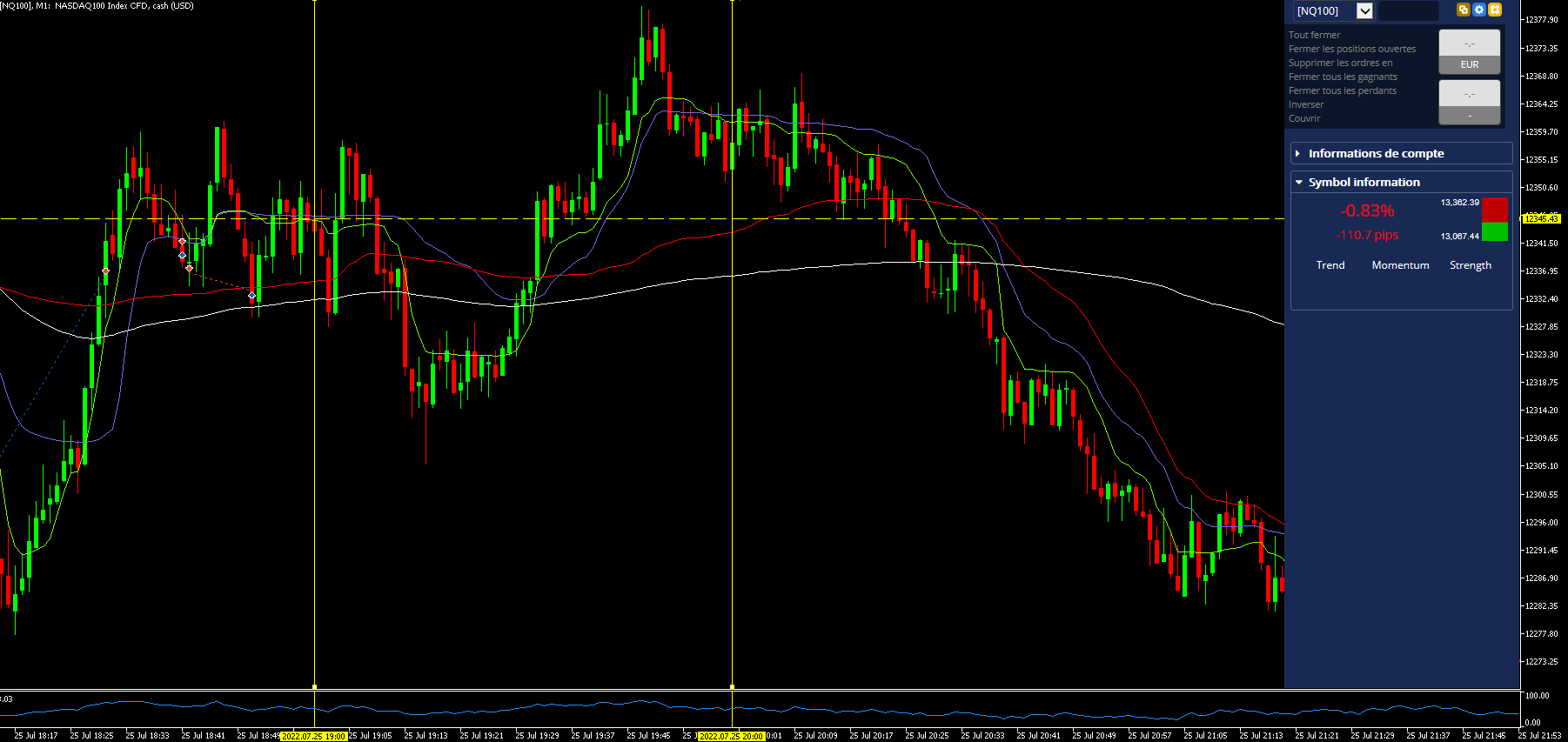The width and height of the screenshot is (1568, 742).
Task: Click Tout fermer
Action: [x=1314, y=35]
